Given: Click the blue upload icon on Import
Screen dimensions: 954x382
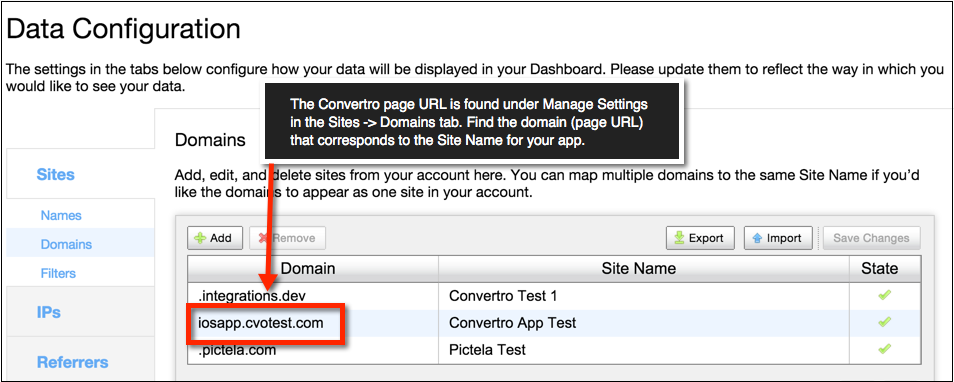Looking at the screenshot, I should click(x=757, y=238).
